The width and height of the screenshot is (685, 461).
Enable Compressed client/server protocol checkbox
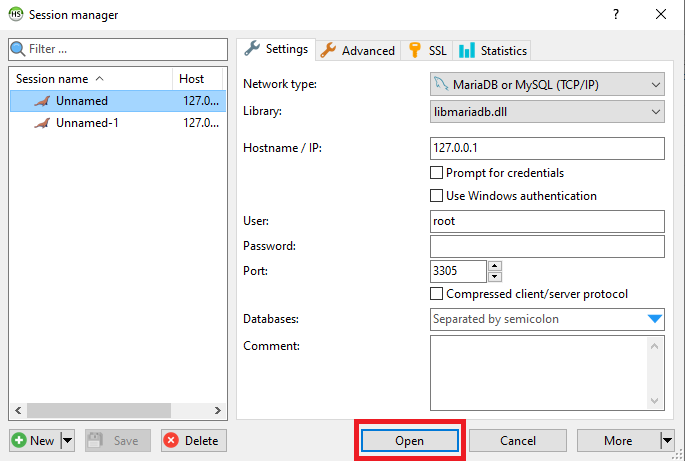tap(436, 294)
